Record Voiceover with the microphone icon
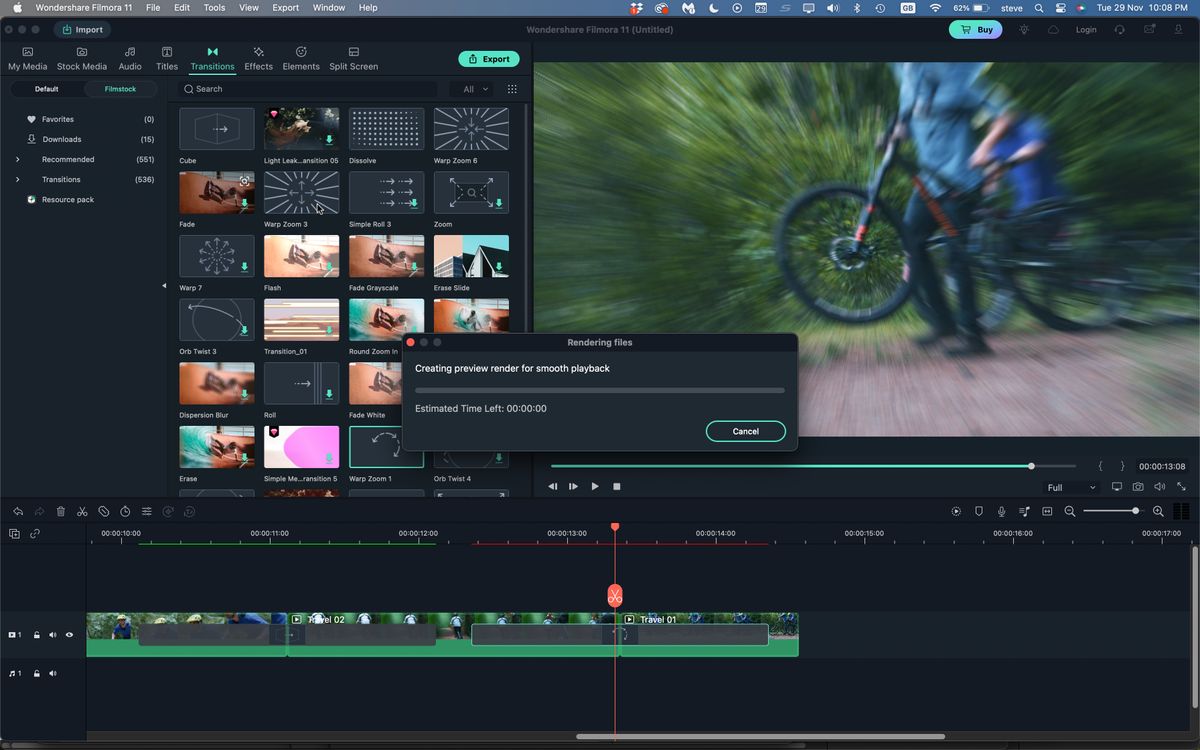This screenshot has width=1200, height=750. (1001, 511)
